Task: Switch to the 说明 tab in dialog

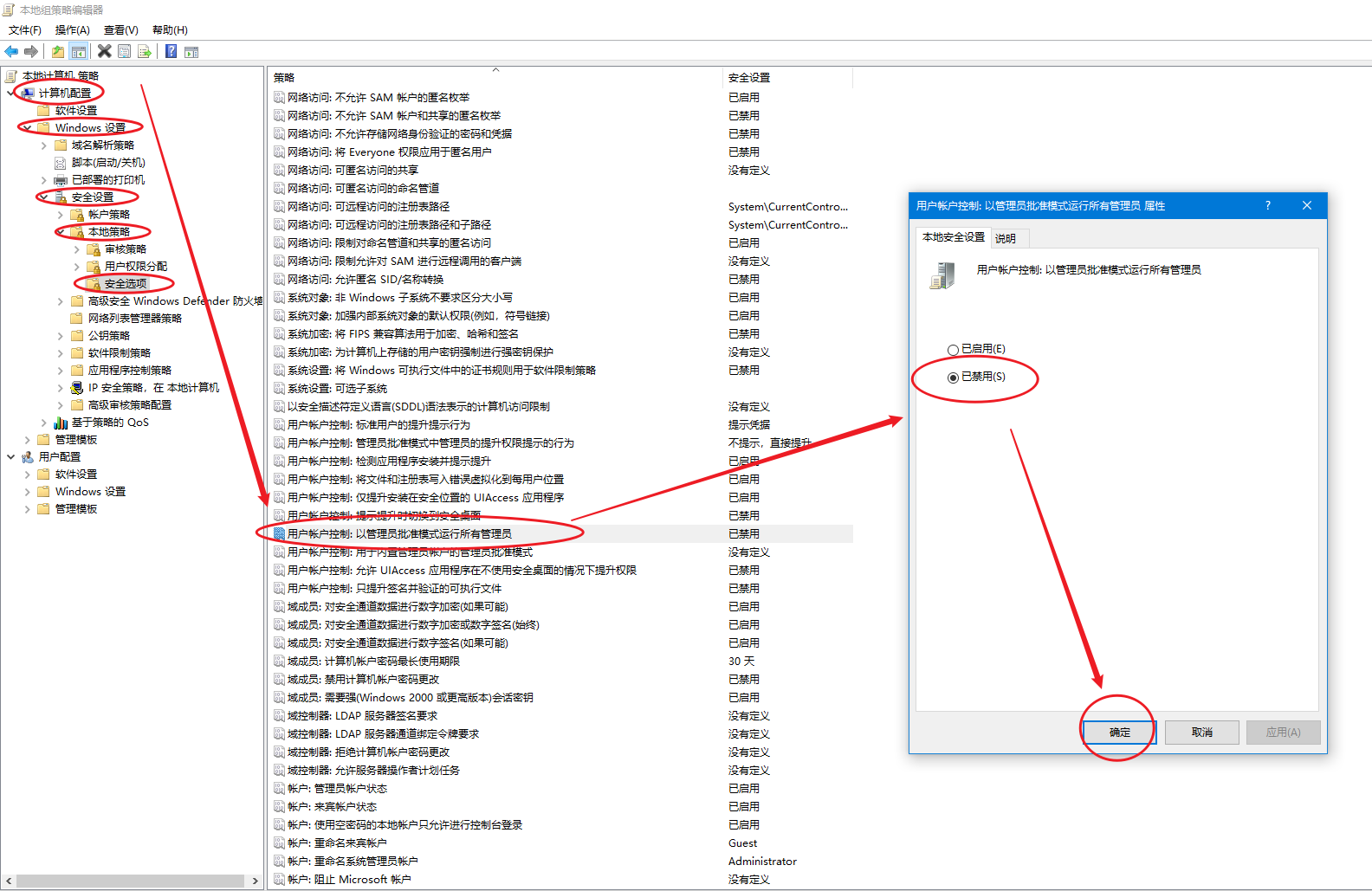Action: pyautogui.click(x=1006, y=238)
